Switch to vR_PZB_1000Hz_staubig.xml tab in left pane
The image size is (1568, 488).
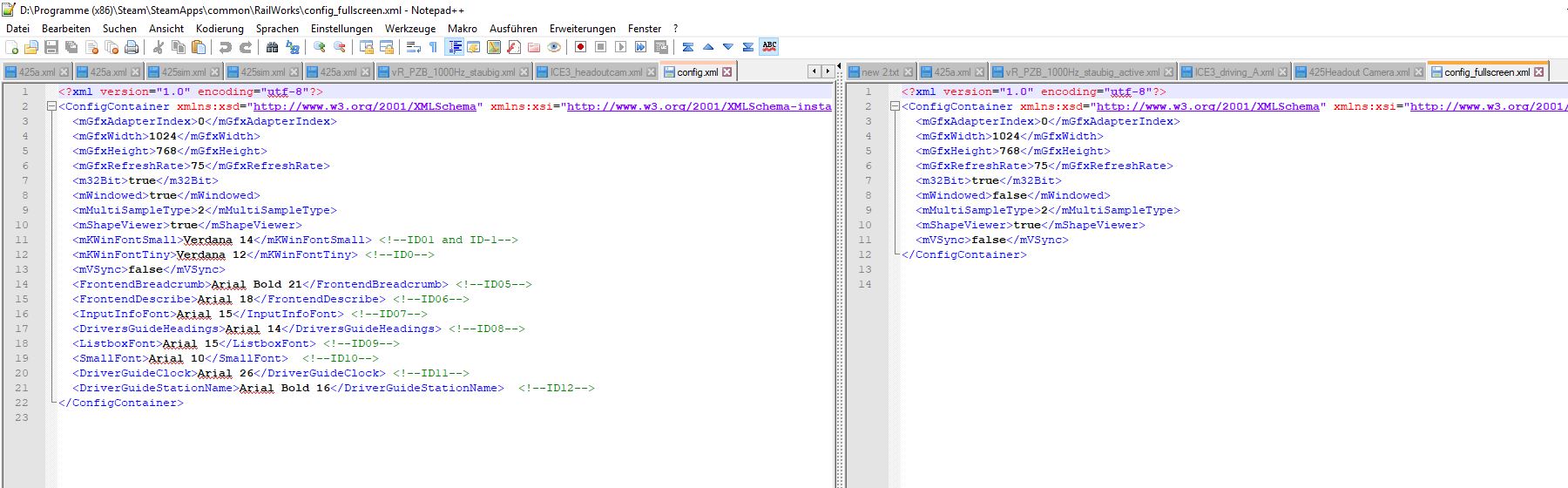452,72
